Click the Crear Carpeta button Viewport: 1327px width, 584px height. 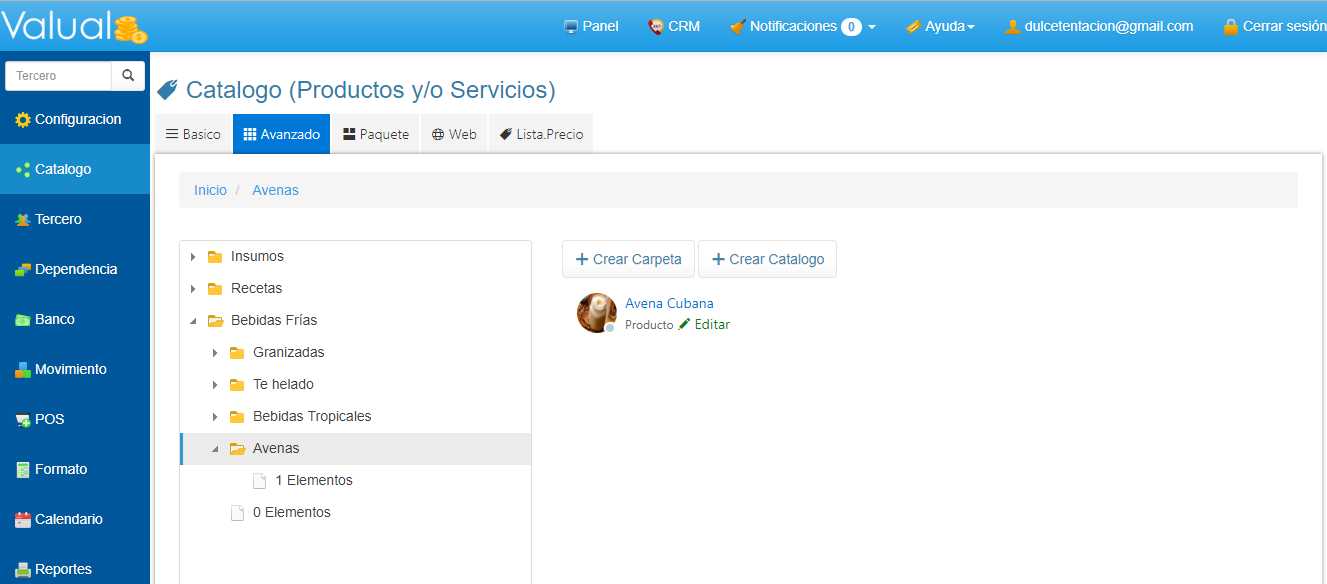628,259
